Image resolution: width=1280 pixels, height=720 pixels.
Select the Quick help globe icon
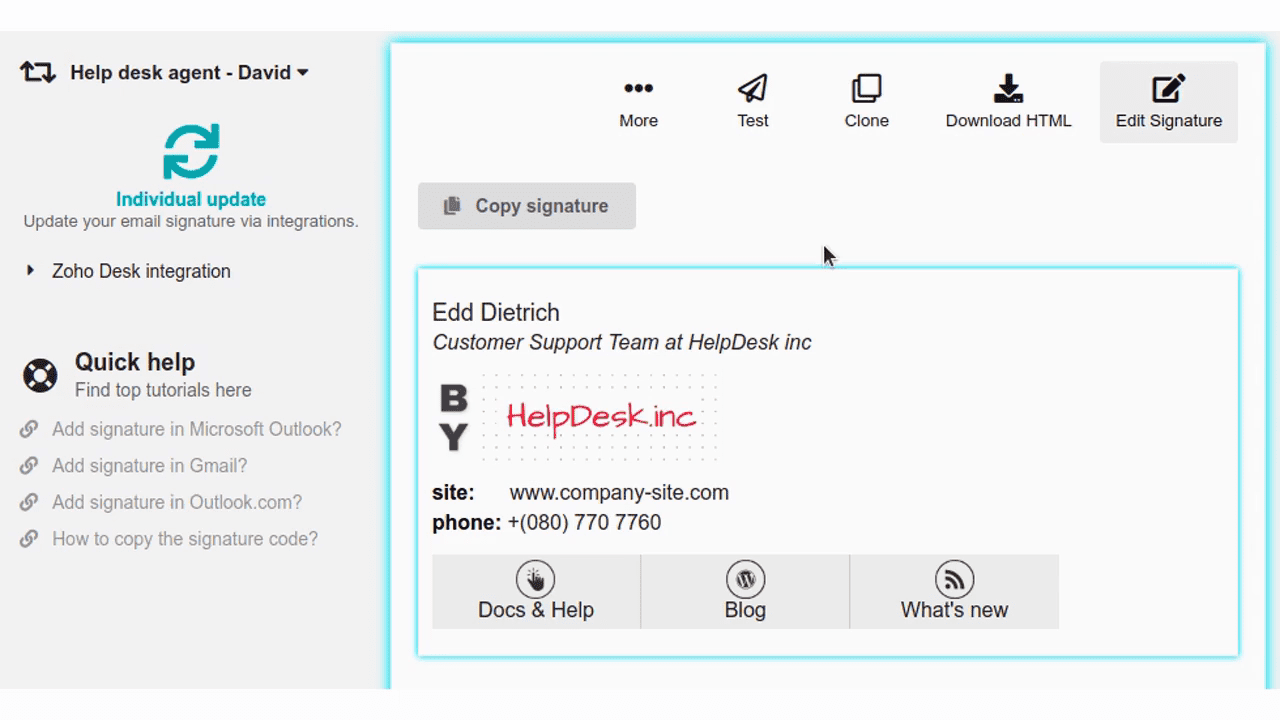click(x=40, y=376)
